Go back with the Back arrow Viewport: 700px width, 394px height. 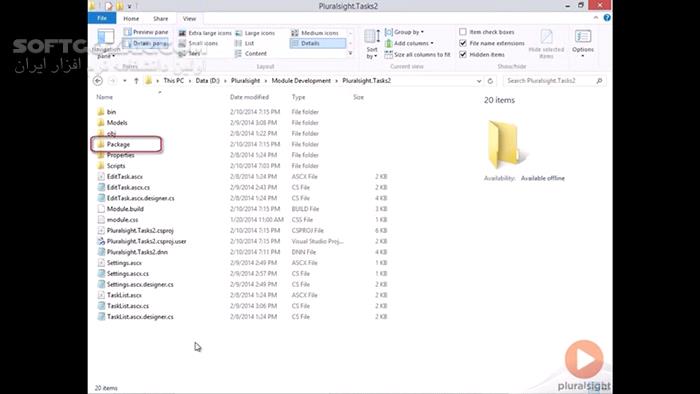click(98, 81)
